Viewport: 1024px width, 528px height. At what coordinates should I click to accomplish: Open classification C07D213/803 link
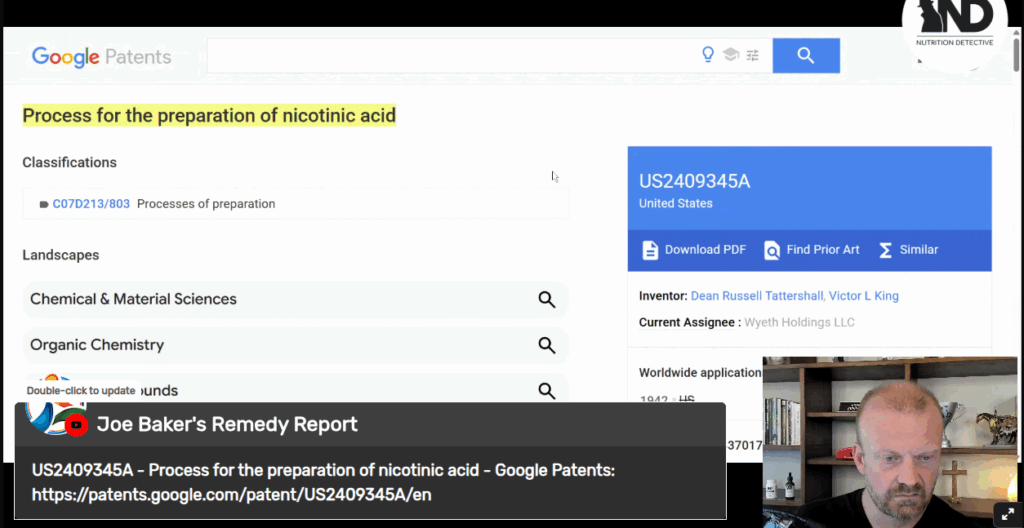click(91, 204)
